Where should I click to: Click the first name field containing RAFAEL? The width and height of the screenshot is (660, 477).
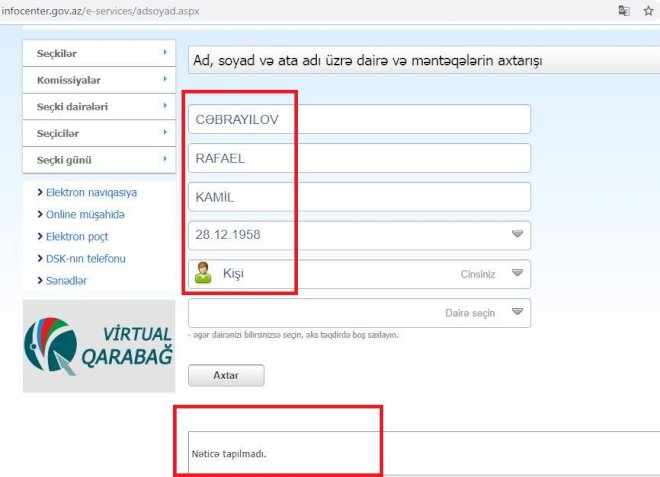click(358, 158)
